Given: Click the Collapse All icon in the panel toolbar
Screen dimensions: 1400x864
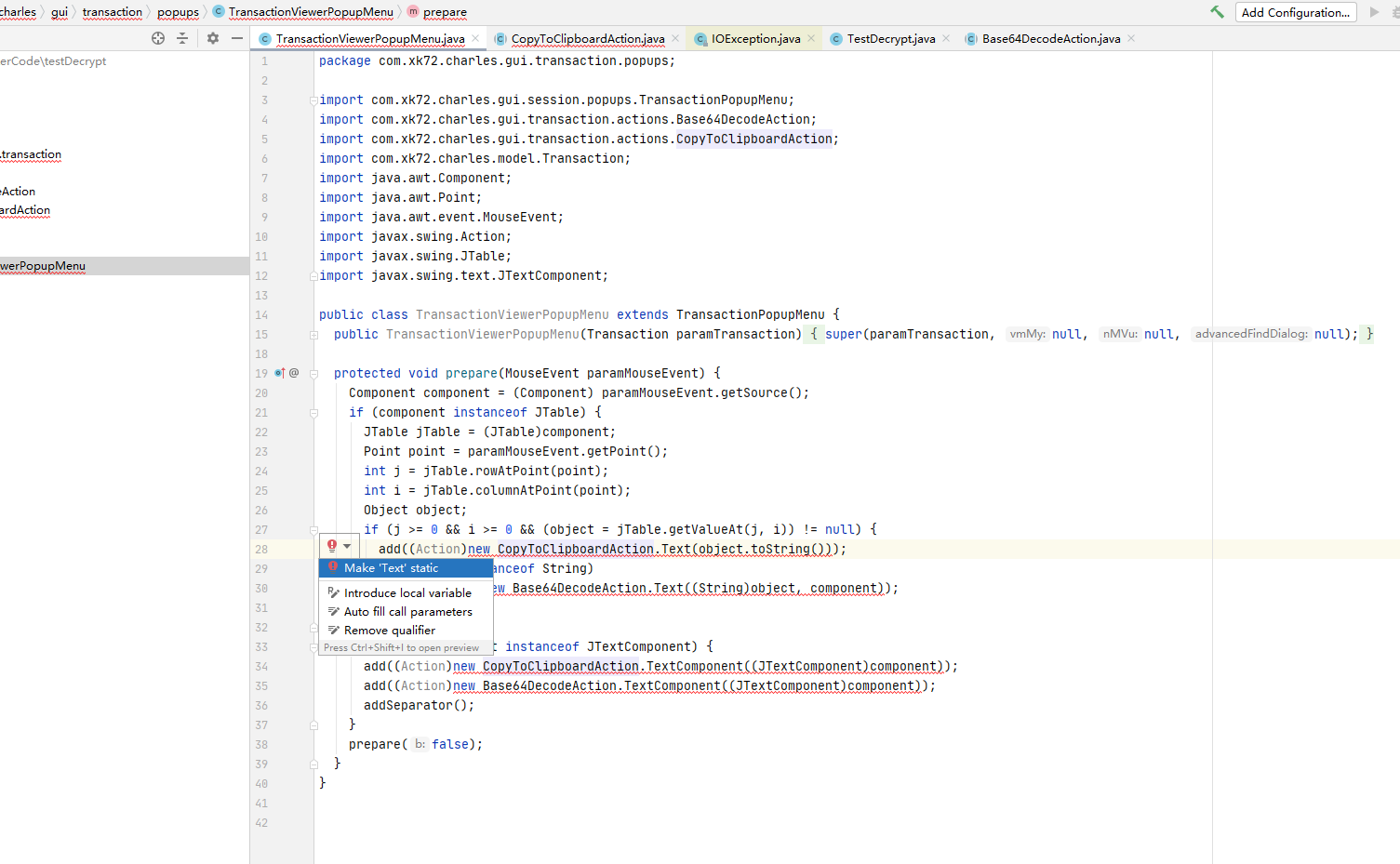Looking at the screenshot, I should 182,38.
